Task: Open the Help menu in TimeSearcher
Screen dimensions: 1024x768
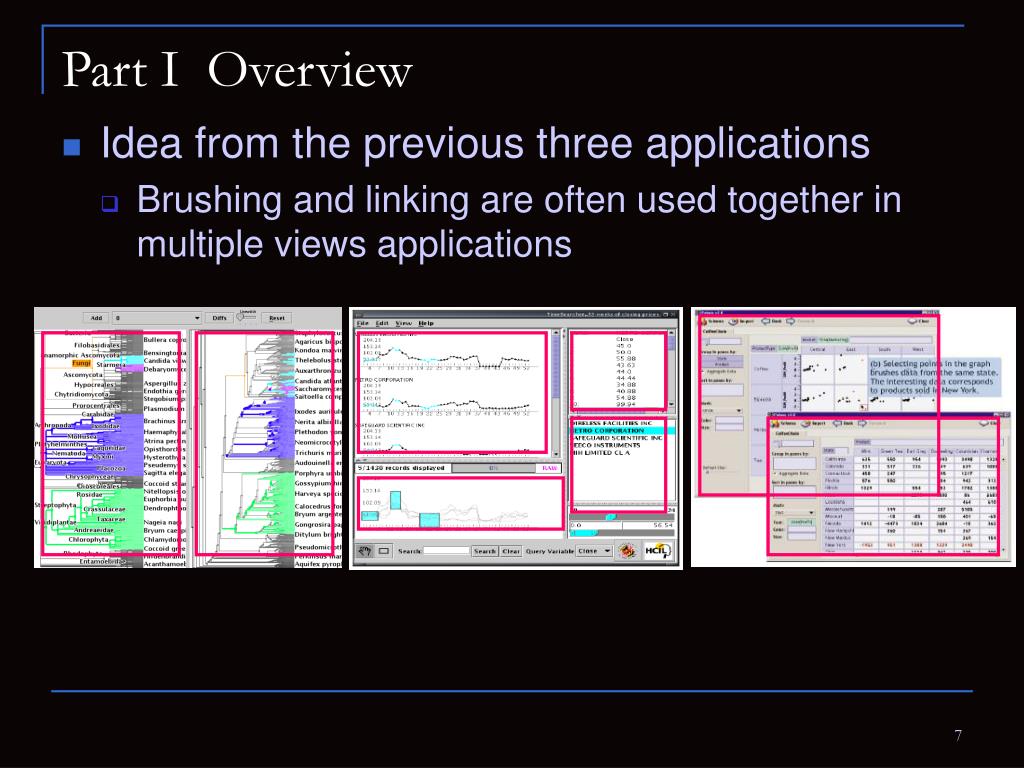Action: (426, 323)
